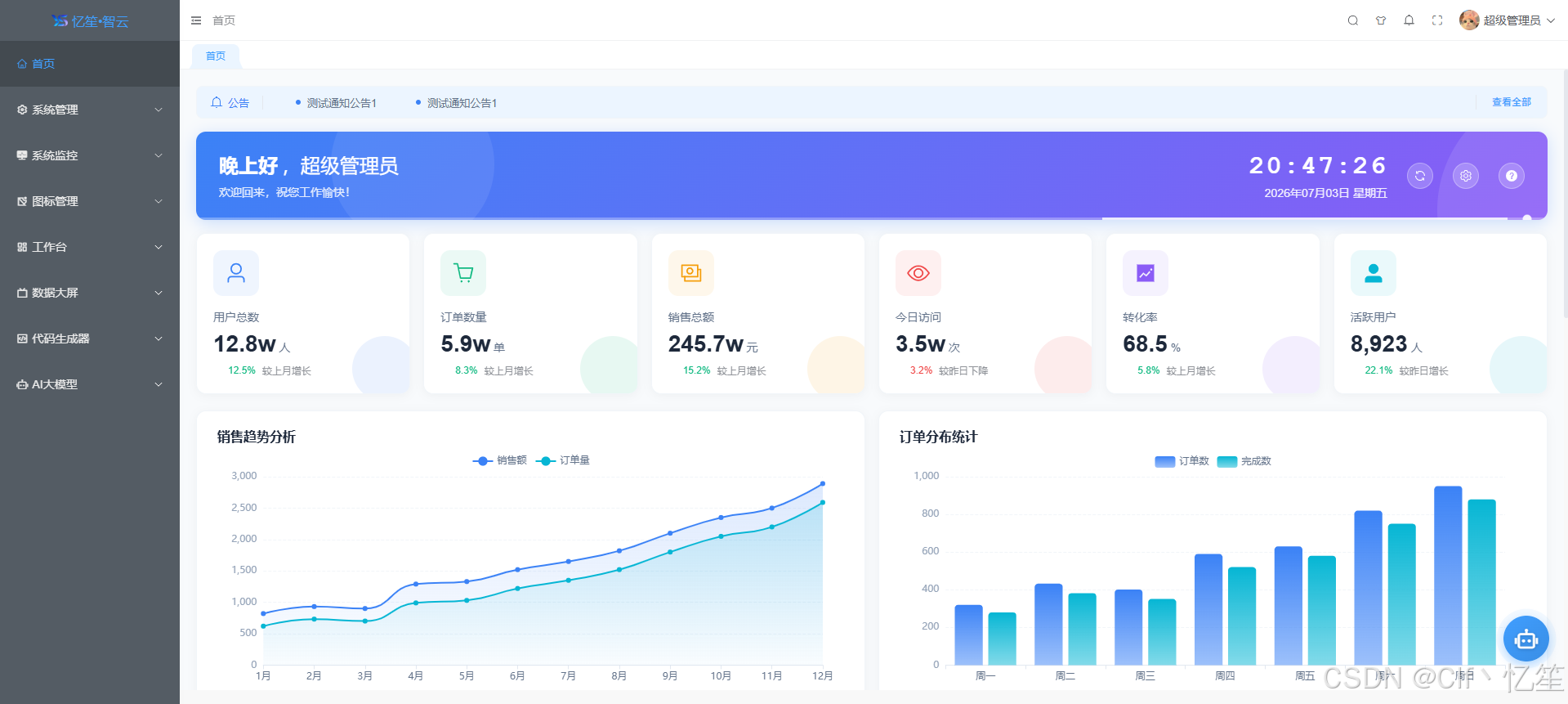The width and height of the screenshot is (1568, 704).
Task: Open the floating robot assistant button
Action: [1526, 639]
